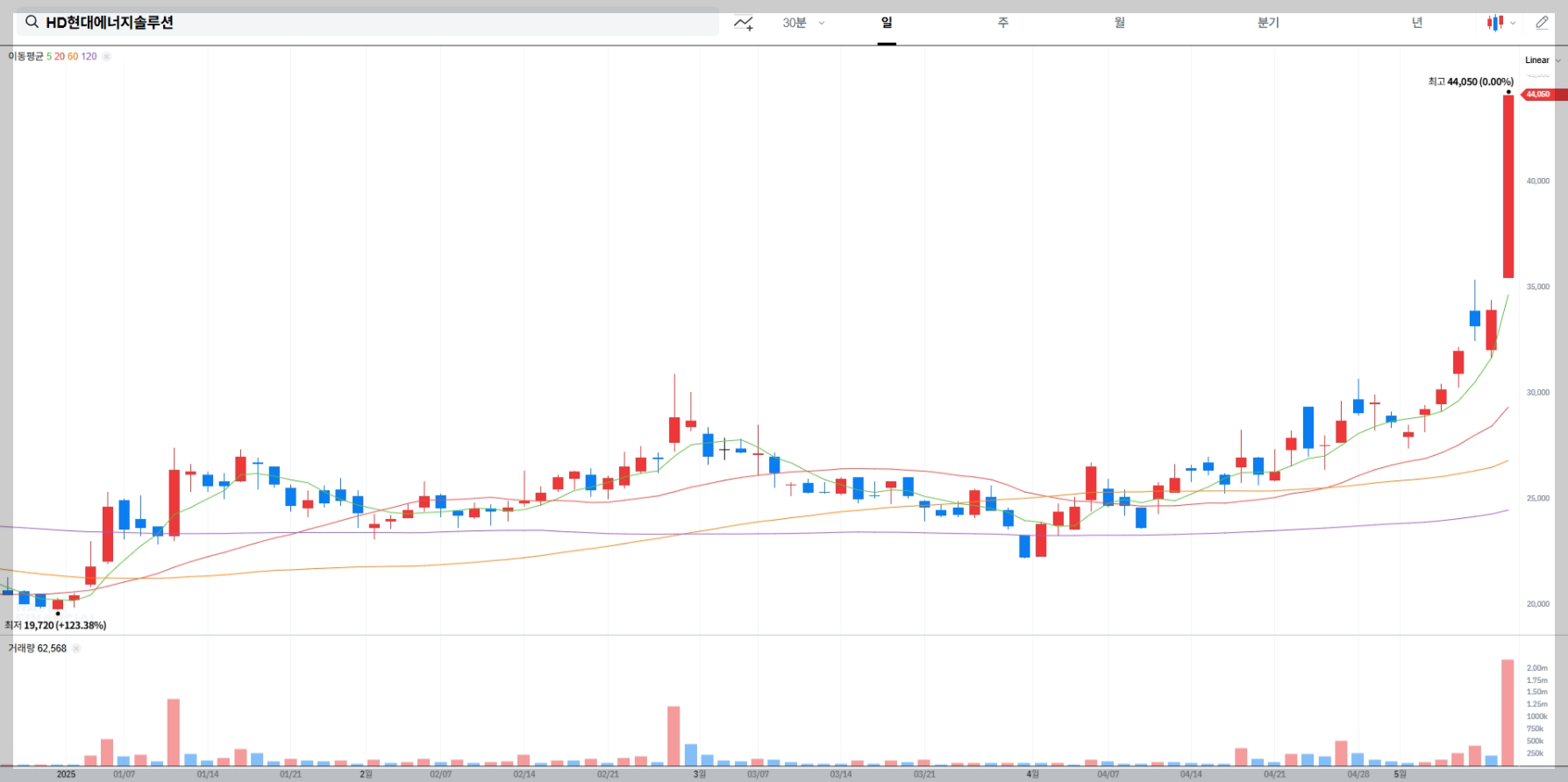Image resolution: width=1568 pixels, height=782 pixels.
Task: Switch to the 주 weekly tab
Action: pyautogui.click(x=1003, y=23)
